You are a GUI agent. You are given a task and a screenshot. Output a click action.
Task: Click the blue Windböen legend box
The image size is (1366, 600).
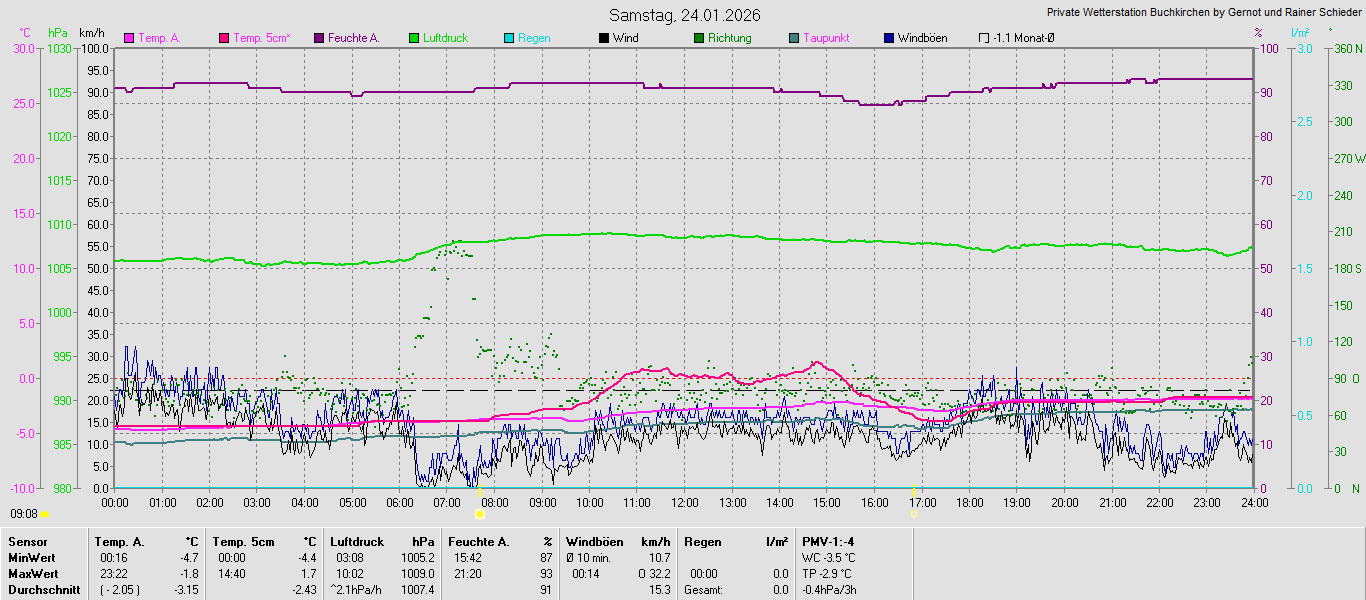[888, 38]
